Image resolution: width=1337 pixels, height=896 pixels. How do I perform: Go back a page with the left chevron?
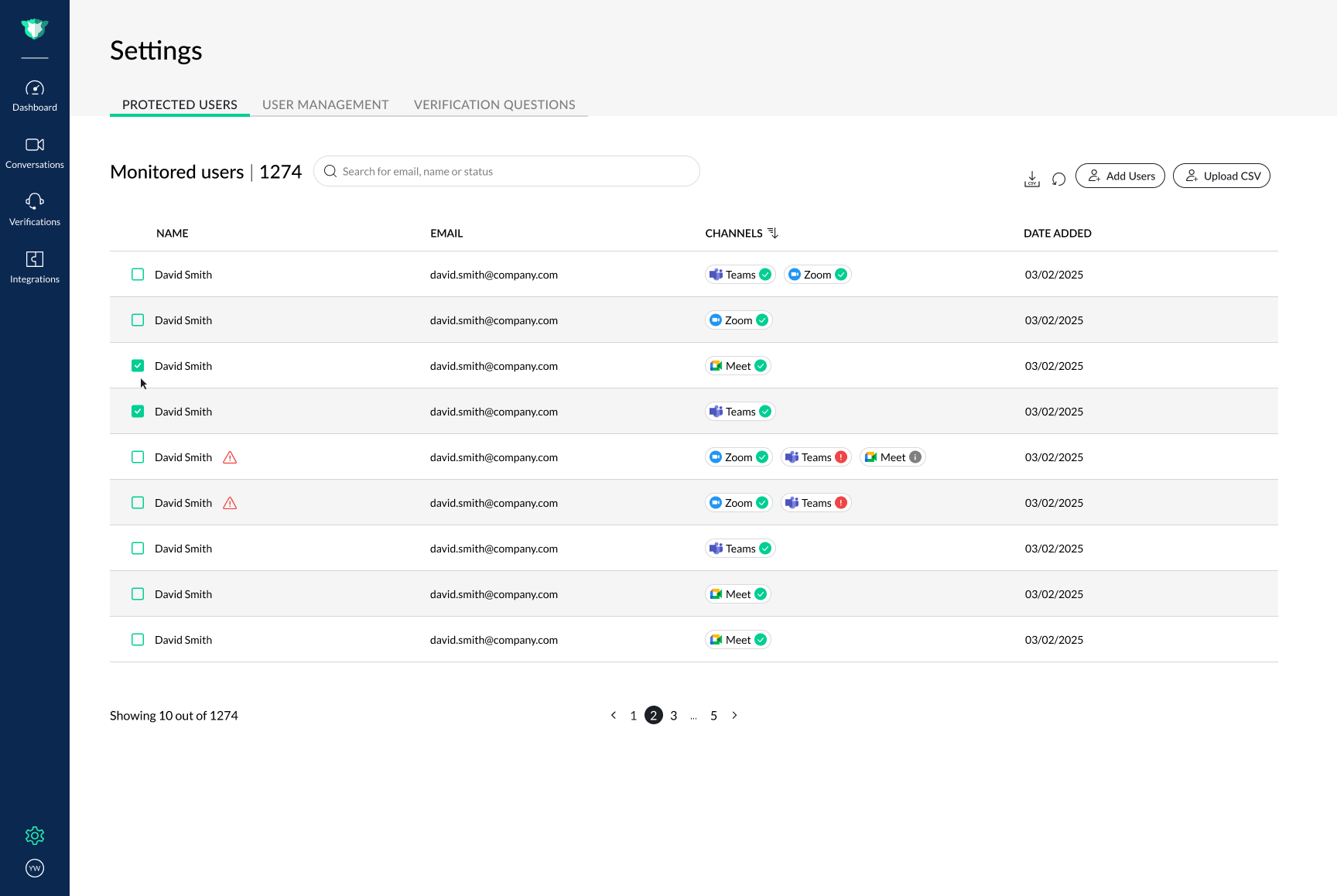(x=614, y=716)
